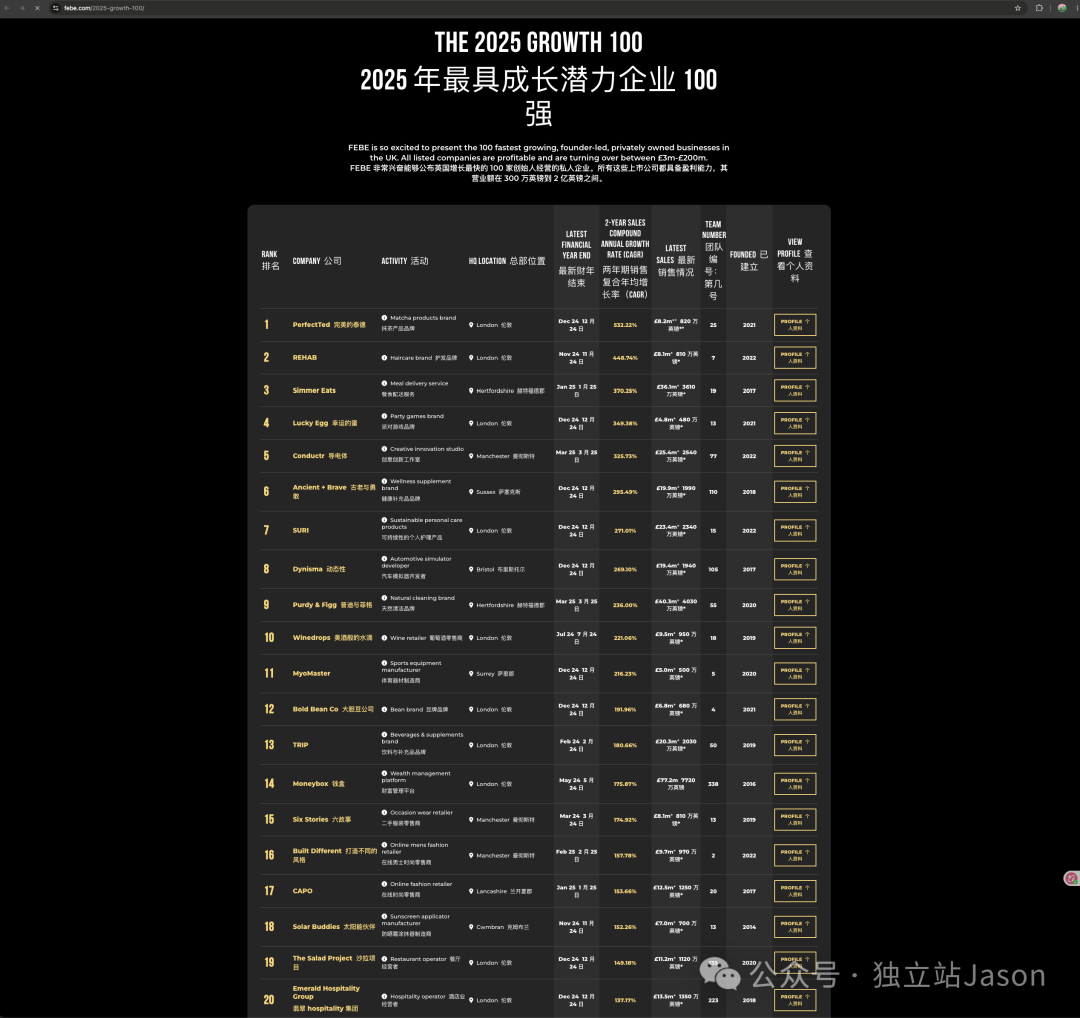1080x1018 pixels.
Task: Select the SURI company name
Action: tap(301, 530)
